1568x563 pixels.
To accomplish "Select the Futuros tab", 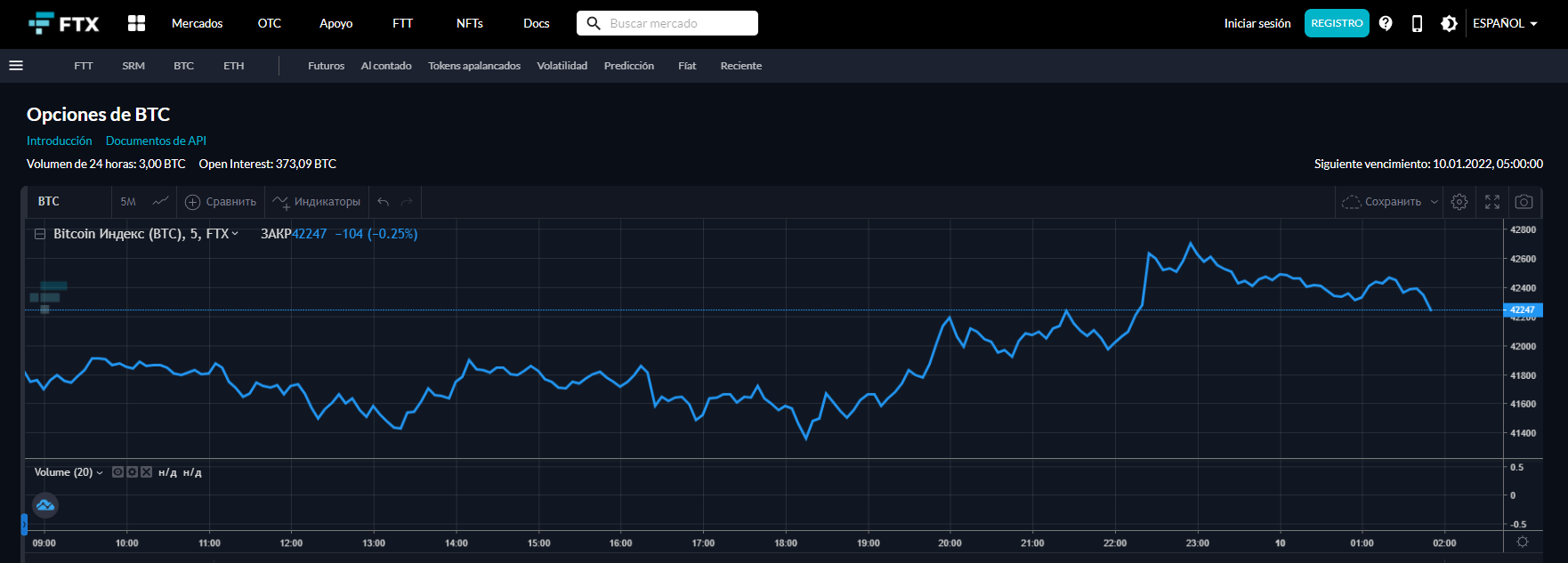I will click(x=326, y=66).
